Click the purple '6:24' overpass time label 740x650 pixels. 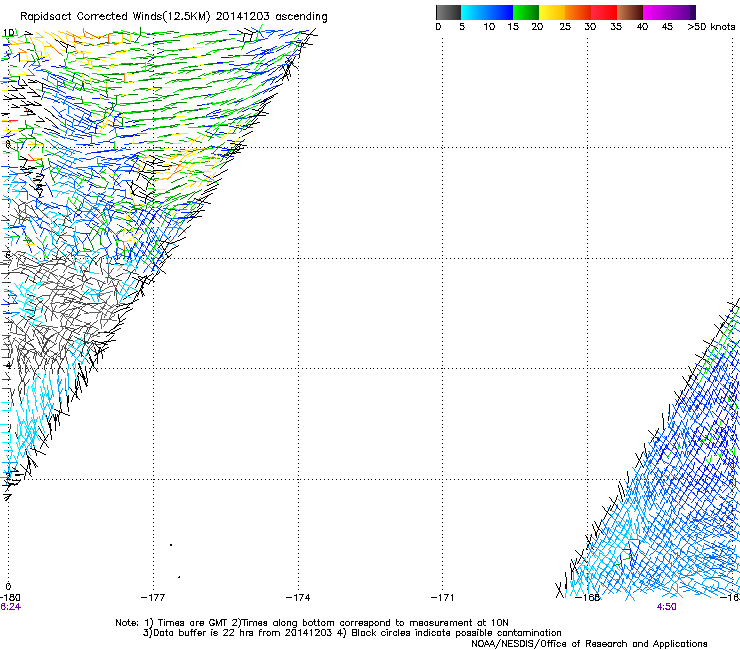(x=10, y=607)
